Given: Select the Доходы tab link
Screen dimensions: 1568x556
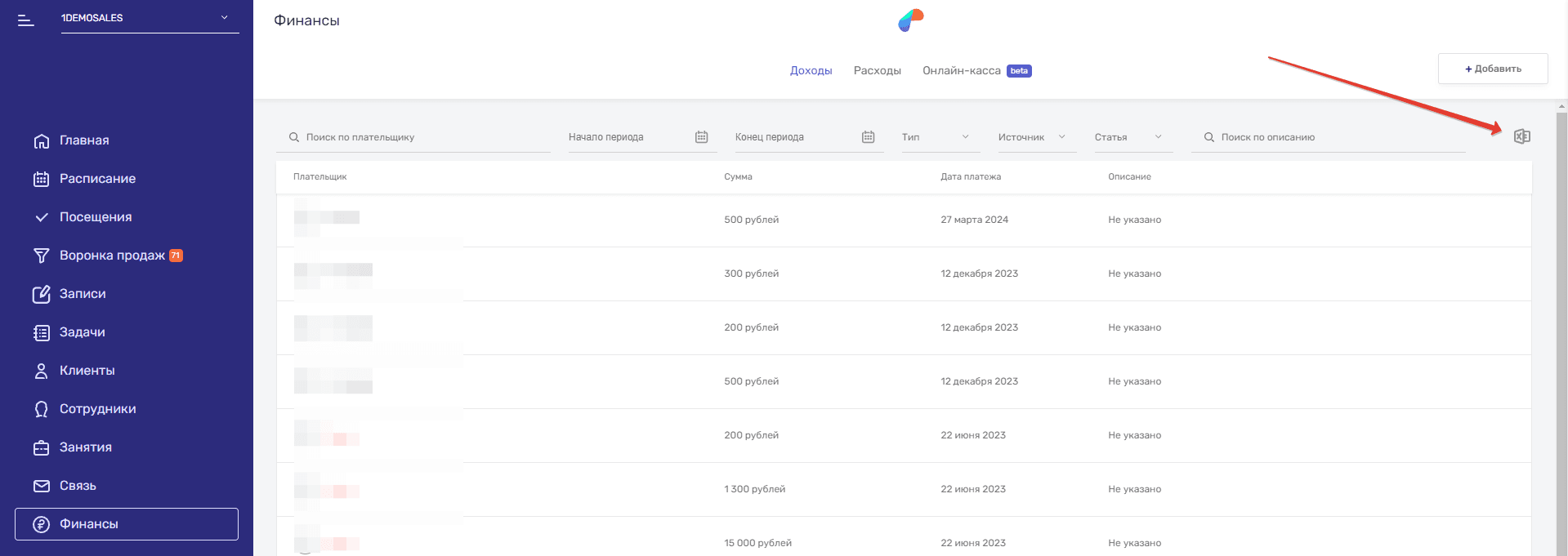Looking at the screenshot, I should tap(811, 71).
